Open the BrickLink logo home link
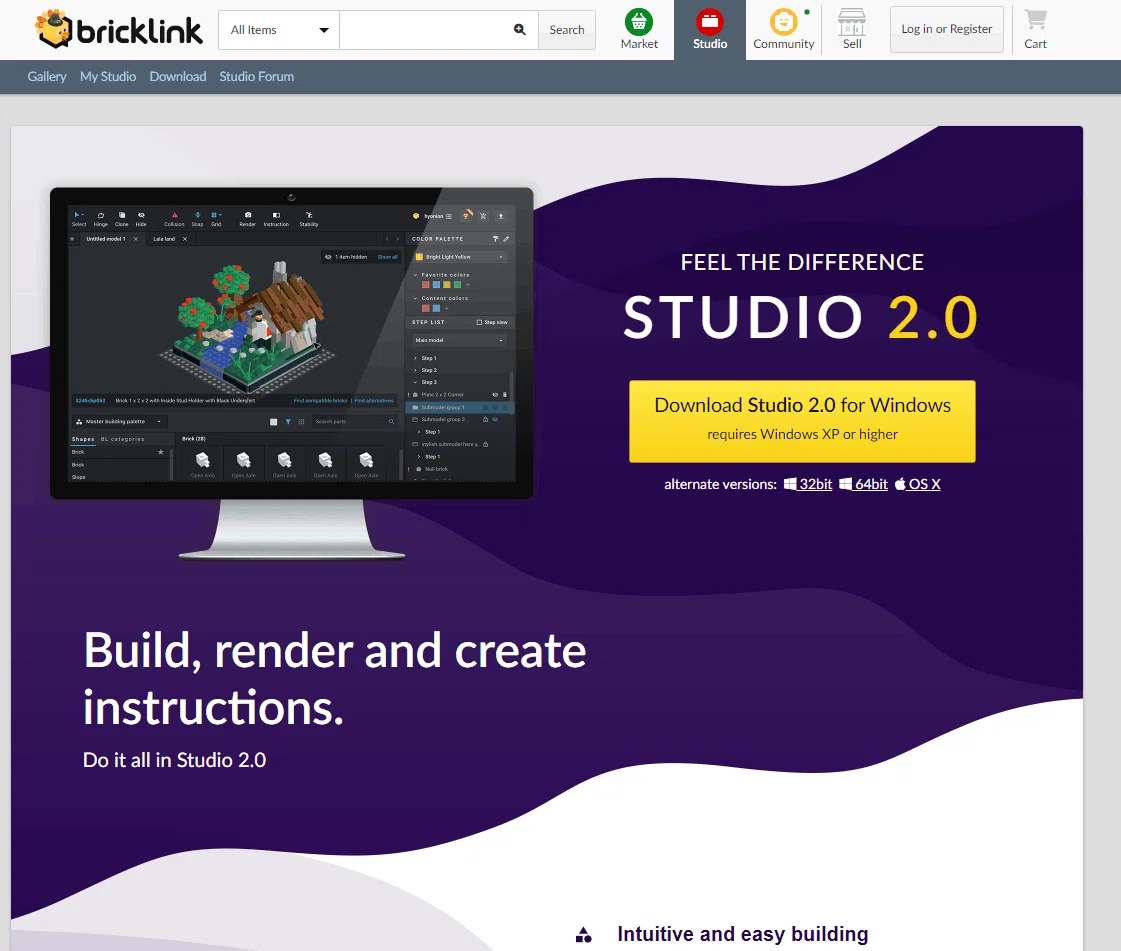1121x951 pixels. pyautogui.click(x=119, y=29)
